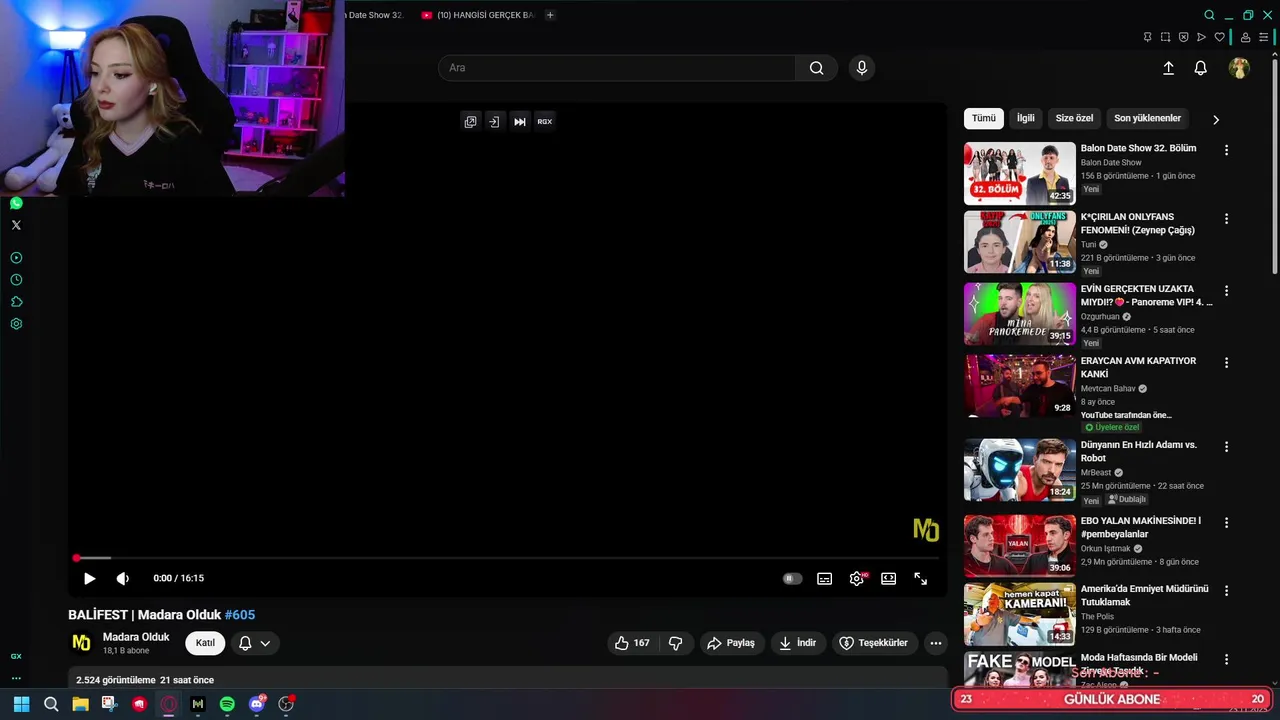The image size is (1280, 720).
Task: Select the Size özel chip
Action: (1074, 118)
